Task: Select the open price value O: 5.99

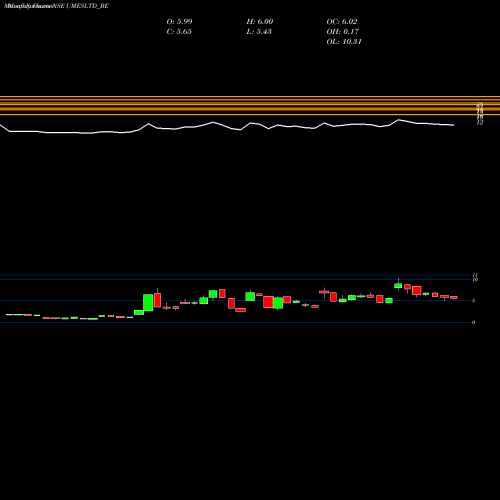Action: pyautogui.click(x=179, y=22)
